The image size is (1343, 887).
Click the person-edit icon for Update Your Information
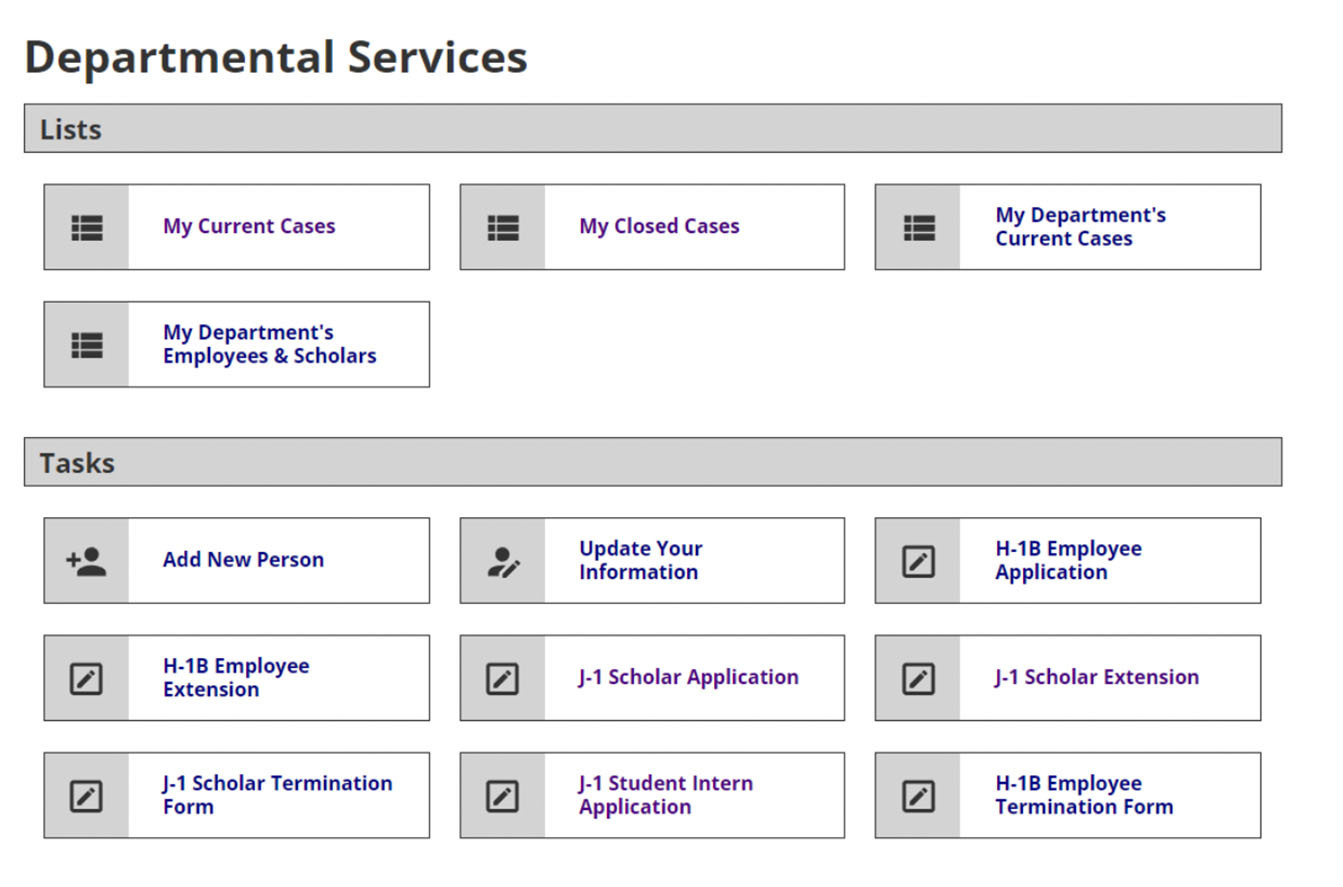click(502, 562)
